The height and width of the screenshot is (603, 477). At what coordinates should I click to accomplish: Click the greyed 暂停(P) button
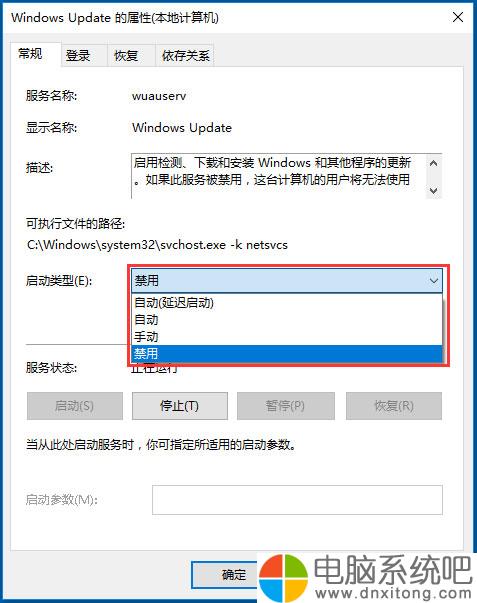285,406
